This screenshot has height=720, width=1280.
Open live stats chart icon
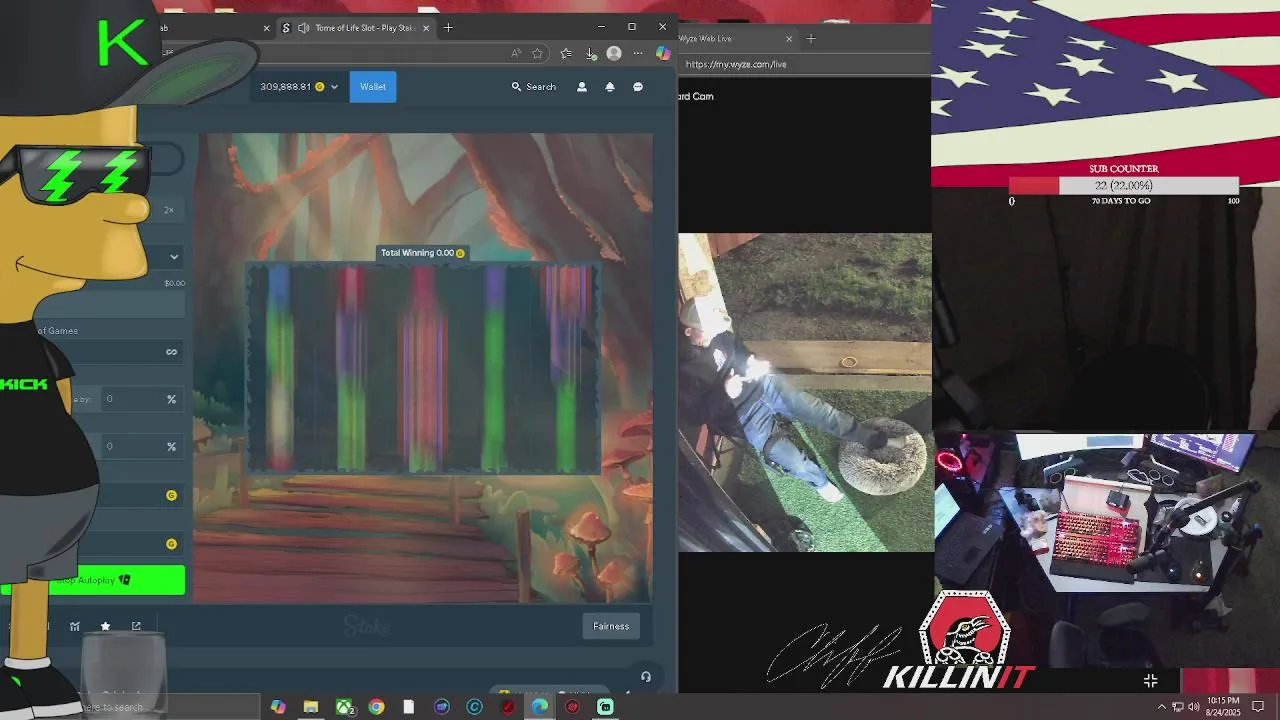coord(75,626)
